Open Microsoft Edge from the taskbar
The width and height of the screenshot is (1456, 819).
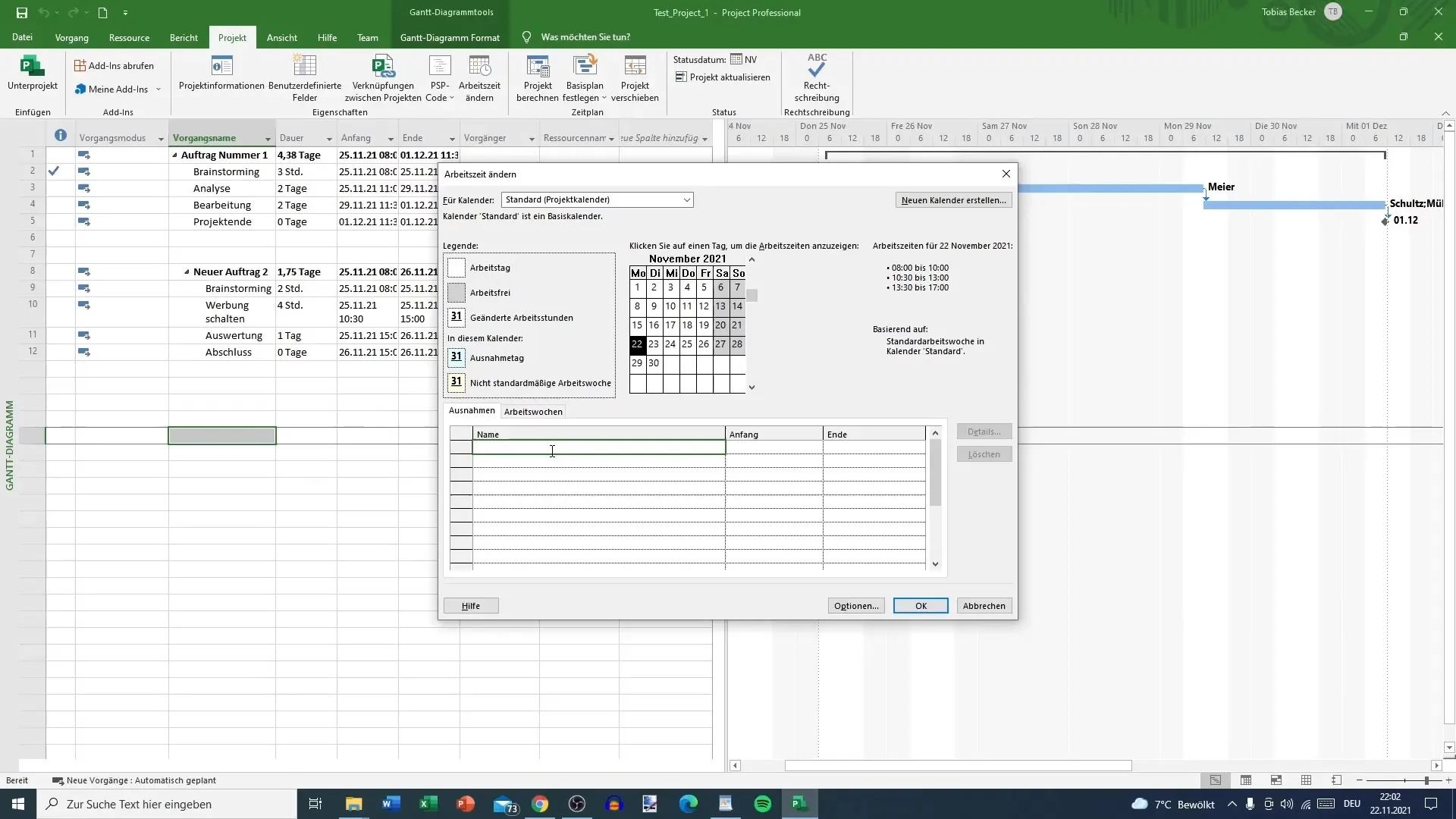[x=689, y=804]
